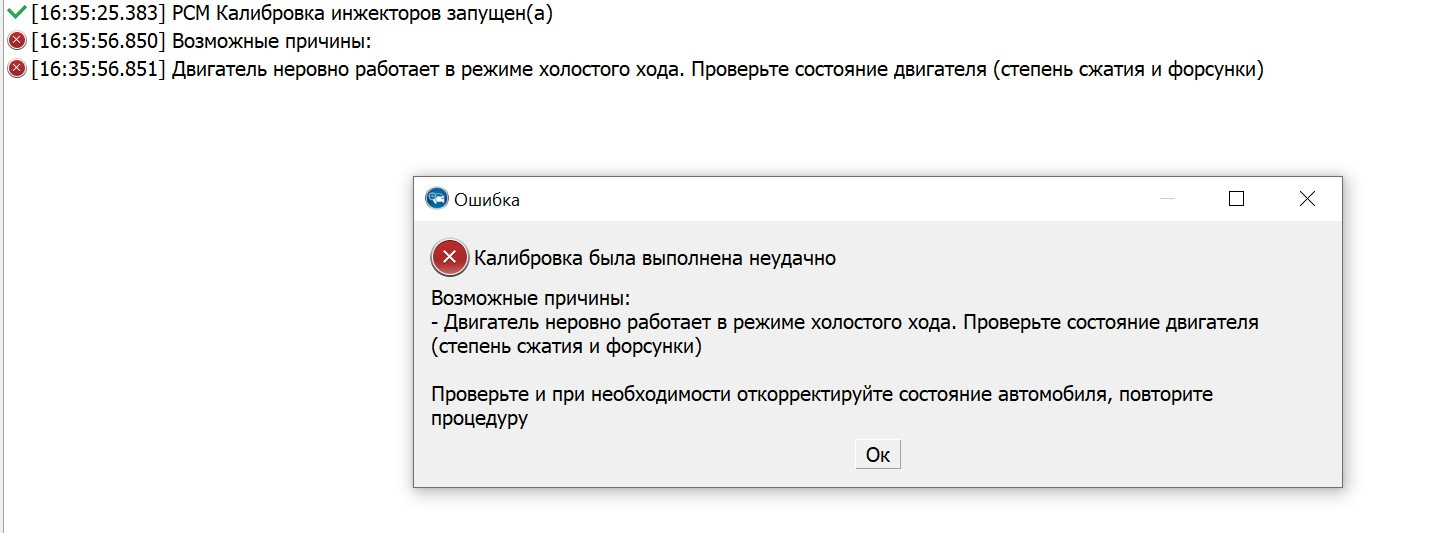Screen dimensions: 1433x533
Task: Click the large red error icon in the dialog
Action: (x=450, y=258)
